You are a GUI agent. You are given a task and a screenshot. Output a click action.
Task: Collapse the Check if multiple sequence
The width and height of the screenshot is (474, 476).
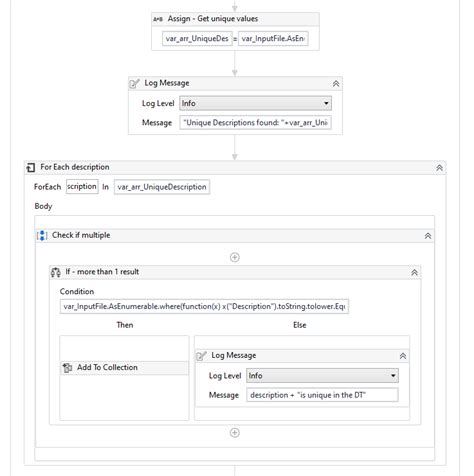pyautogui.click(x=428, y=236)
